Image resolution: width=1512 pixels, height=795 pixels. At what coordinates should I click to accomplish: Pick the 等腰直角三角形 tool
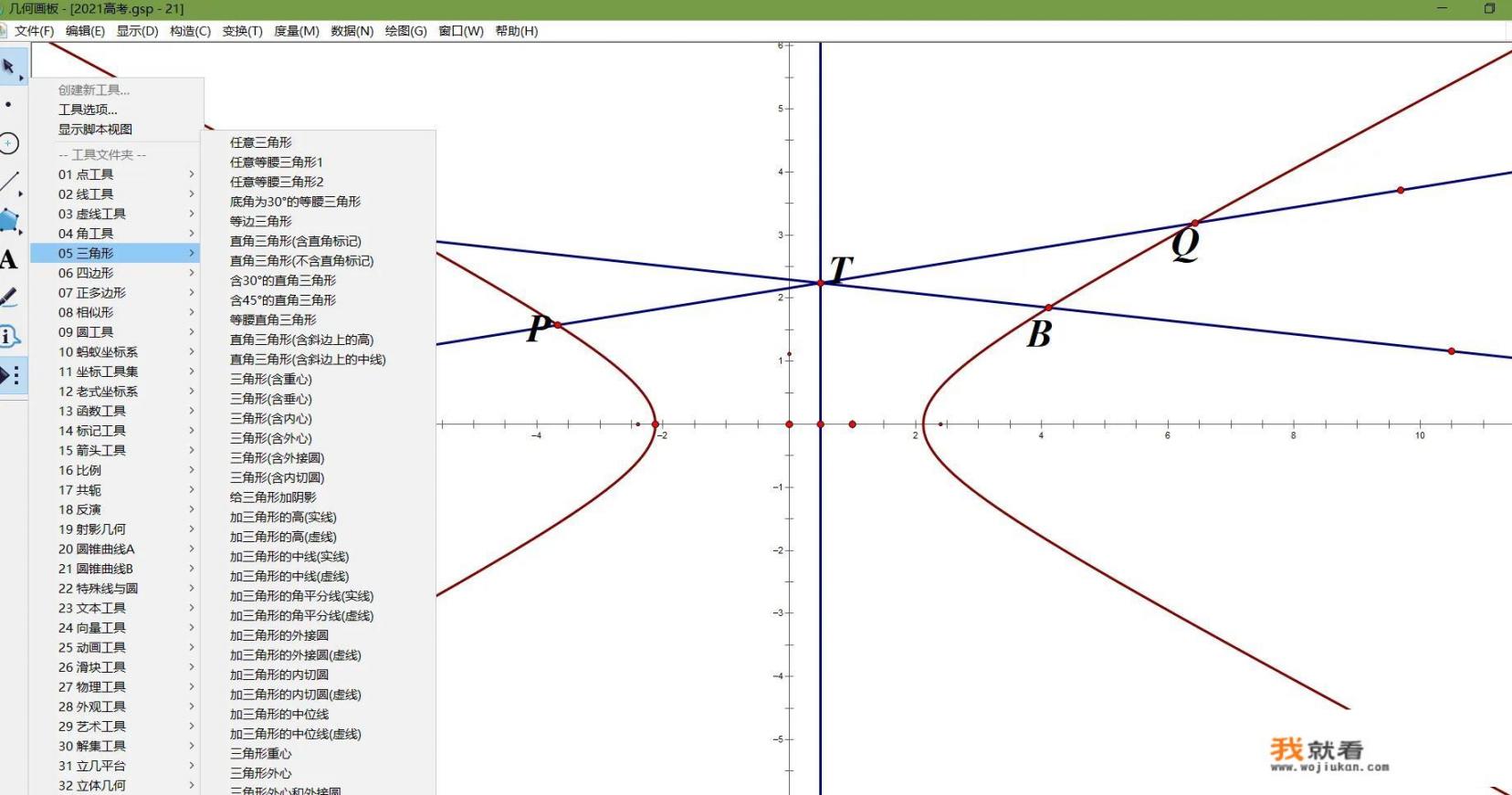click(273, 319)
